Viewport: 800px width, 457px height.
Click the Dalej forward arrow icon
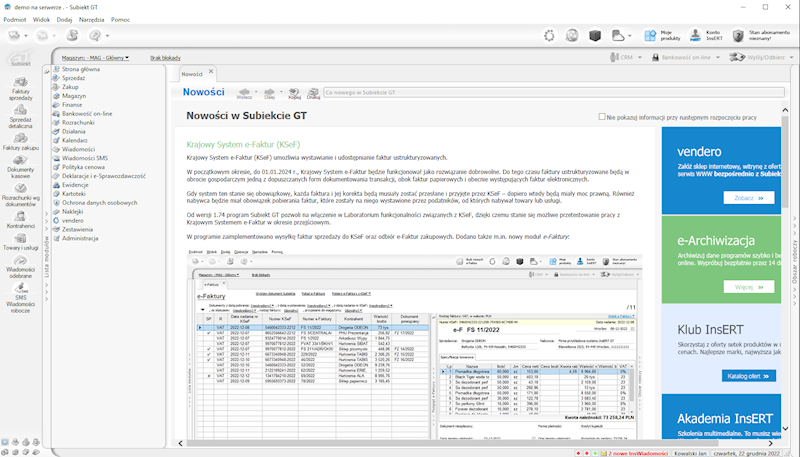tap(269, 92)
